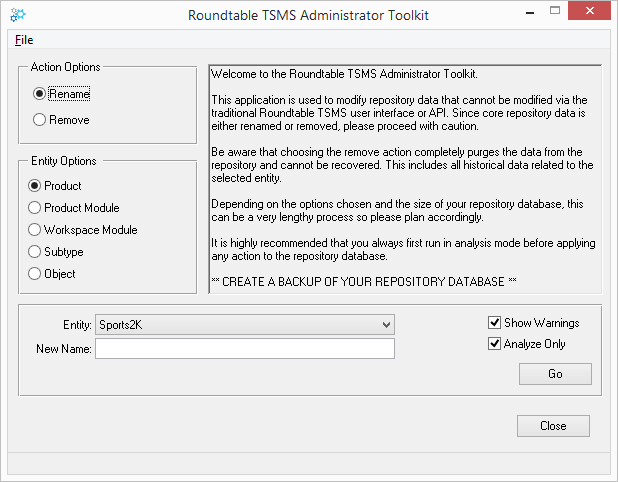Open the File menu
This screenshot has width=618, height=482.
[x=24, y=40]
